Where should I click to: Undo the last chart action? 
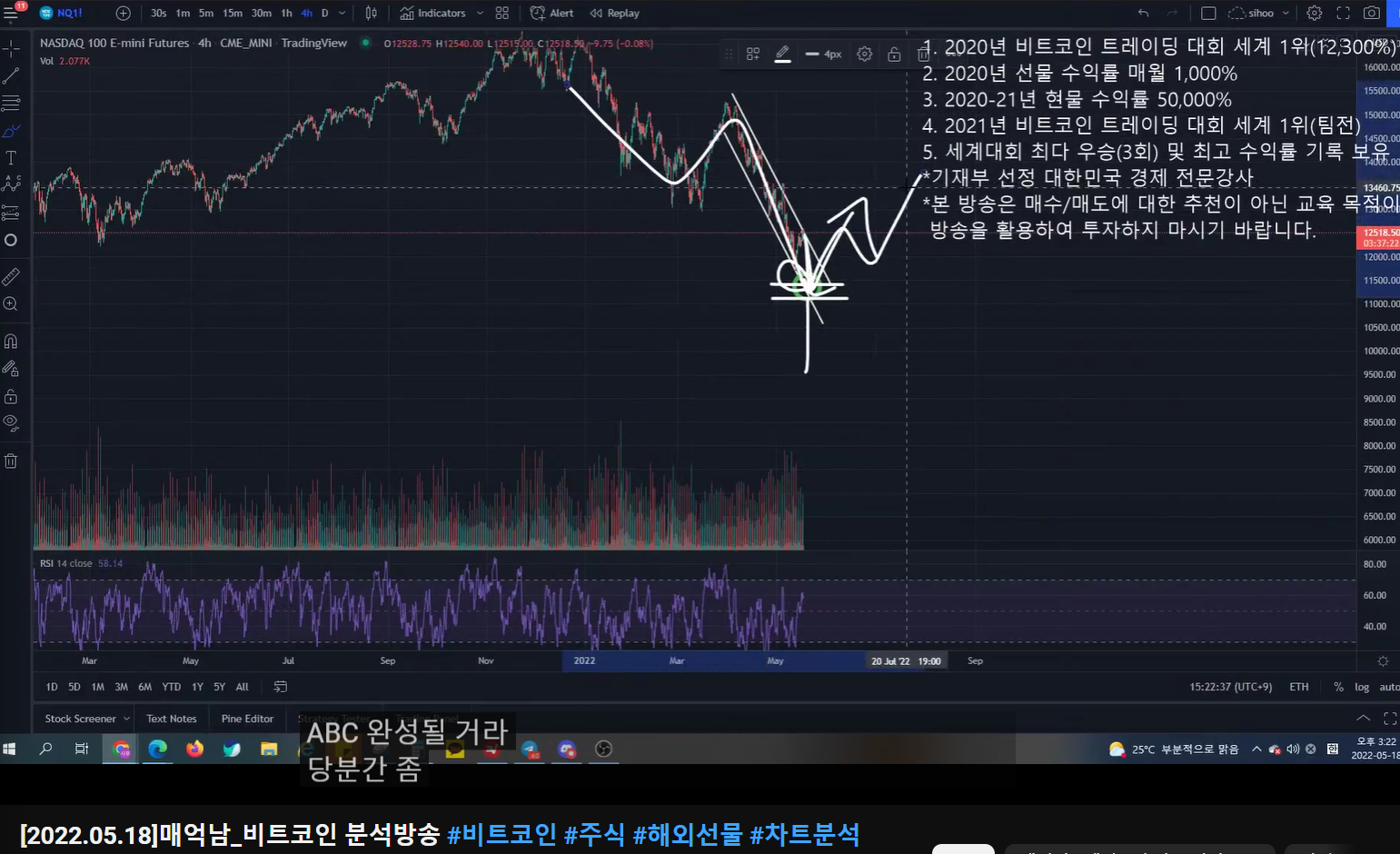point(1143,14)
